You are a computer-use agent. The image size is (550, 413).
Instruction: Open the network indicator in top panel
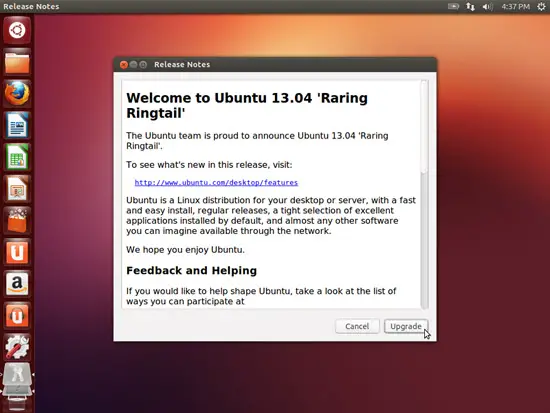(470, 6)
